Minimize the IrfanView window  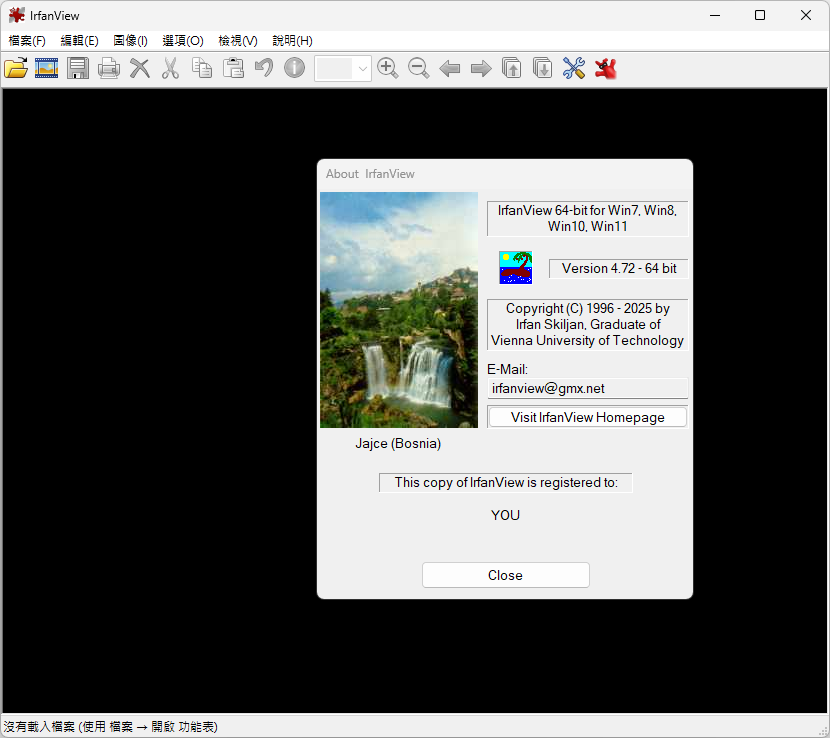click(x=715, y=15)
